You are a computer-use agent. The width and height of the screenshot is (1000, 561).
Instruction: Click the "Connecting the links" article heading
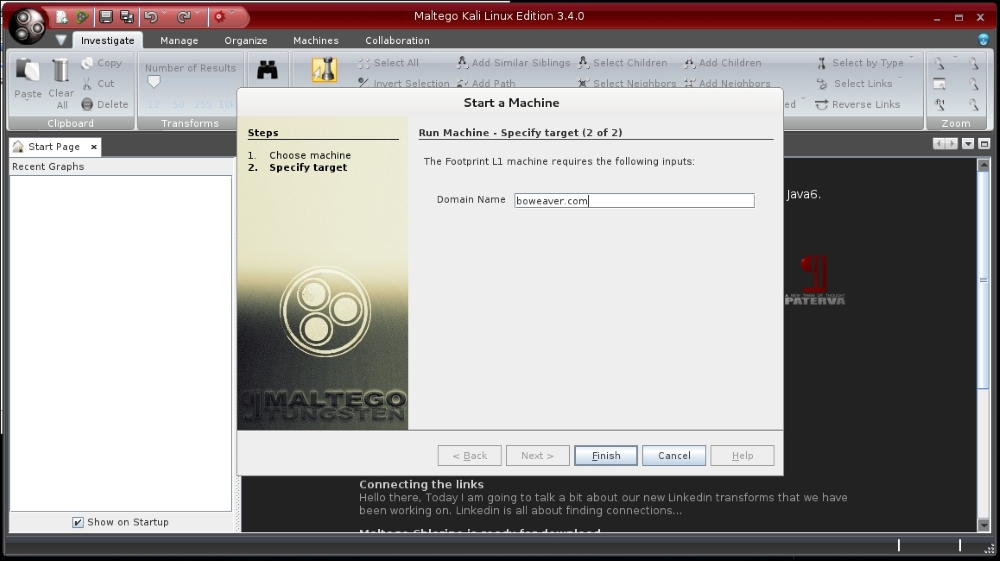tap(421, 484)
